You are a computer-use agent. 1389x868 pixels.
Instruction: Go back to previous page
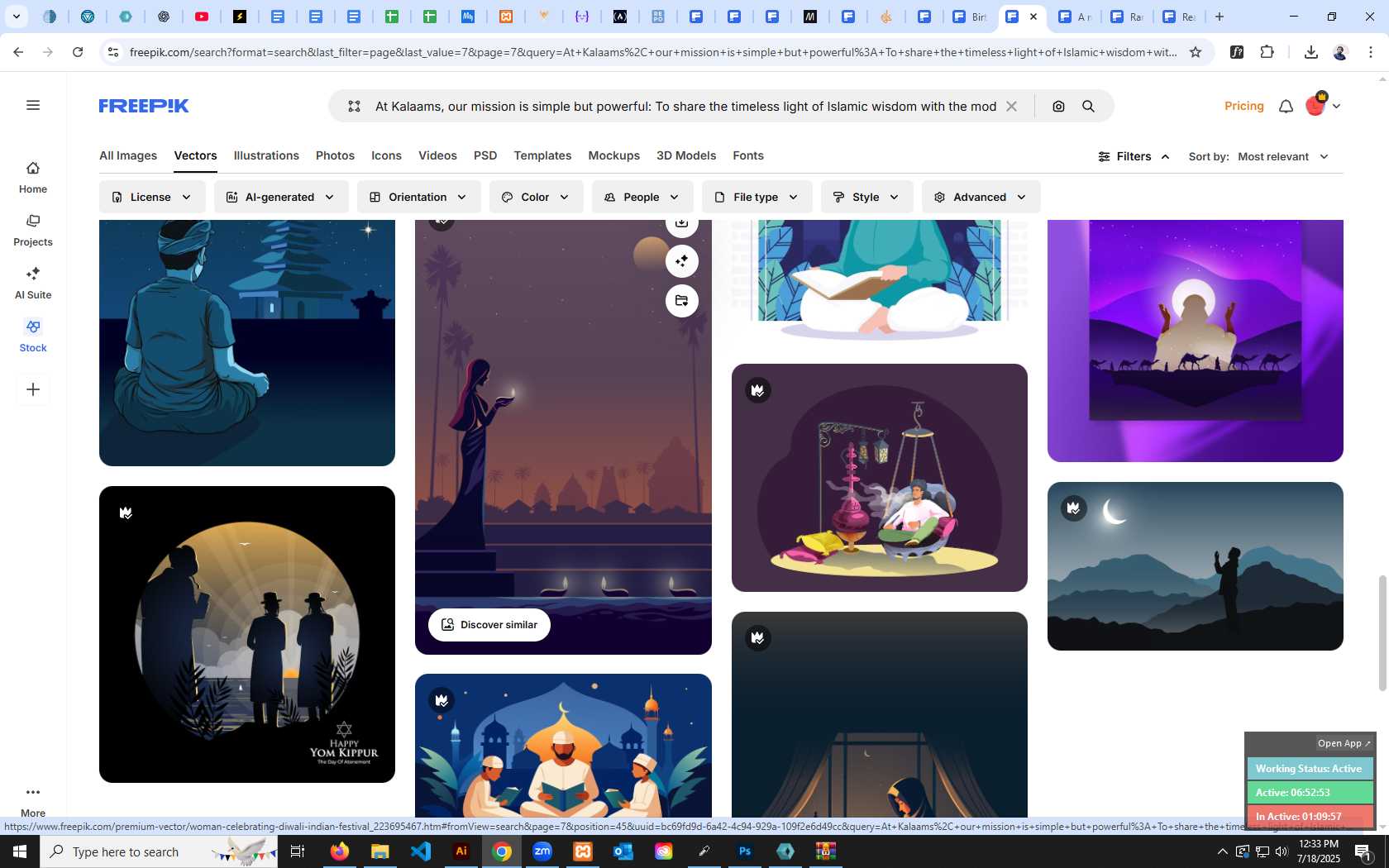[x=18, y=52]
